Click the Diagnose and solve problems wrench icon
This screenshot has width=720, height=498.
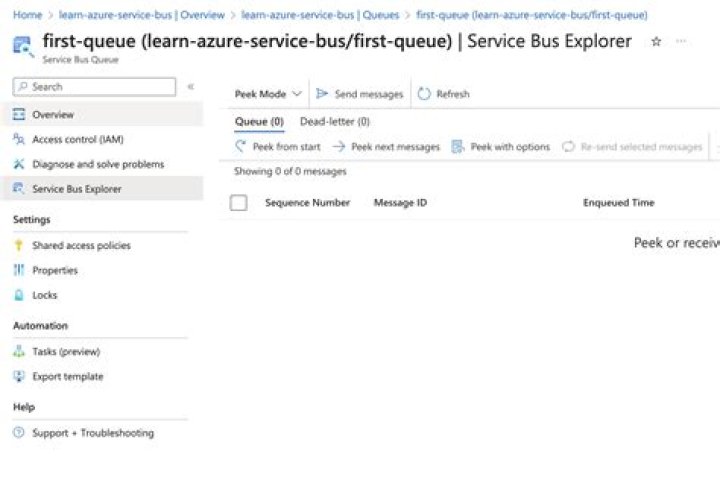[x=19, y=164]
